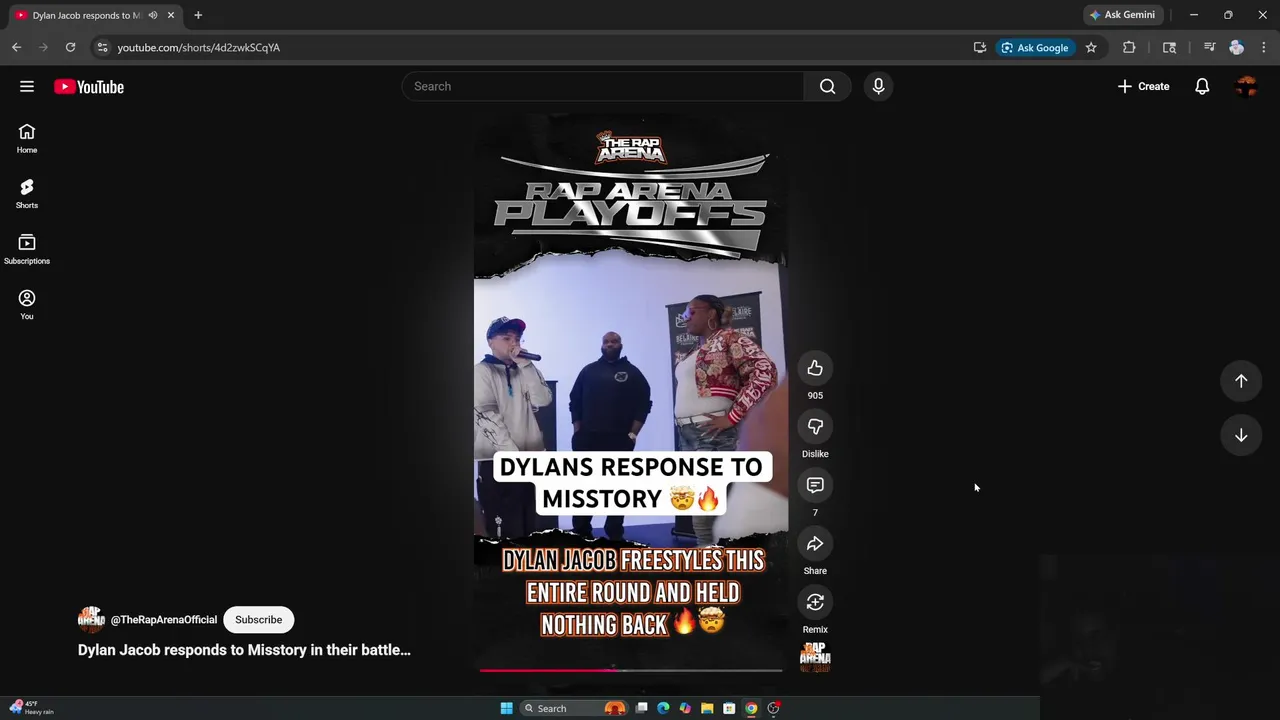Install app icon in address bar
This screenshot has width=1280, height=720.
coord(980,47)
